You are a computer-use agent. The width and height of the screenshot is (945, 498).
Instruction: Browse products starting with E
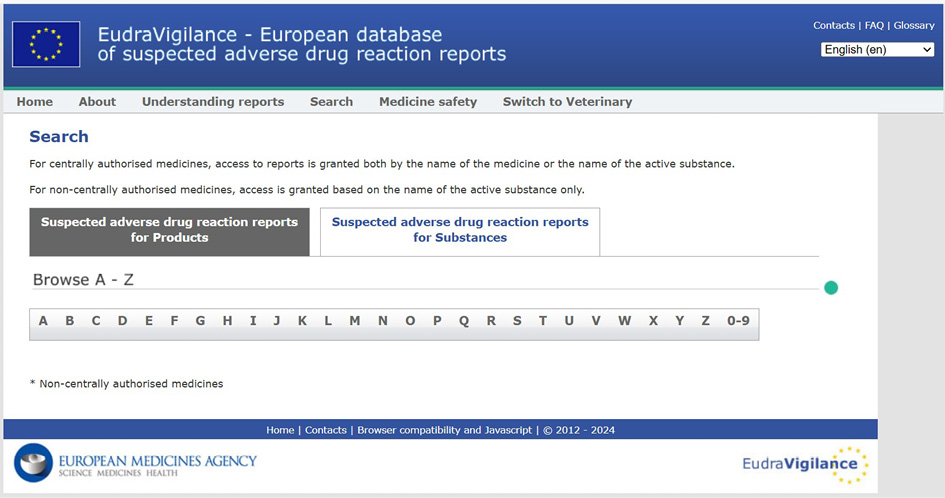point(149,321)
